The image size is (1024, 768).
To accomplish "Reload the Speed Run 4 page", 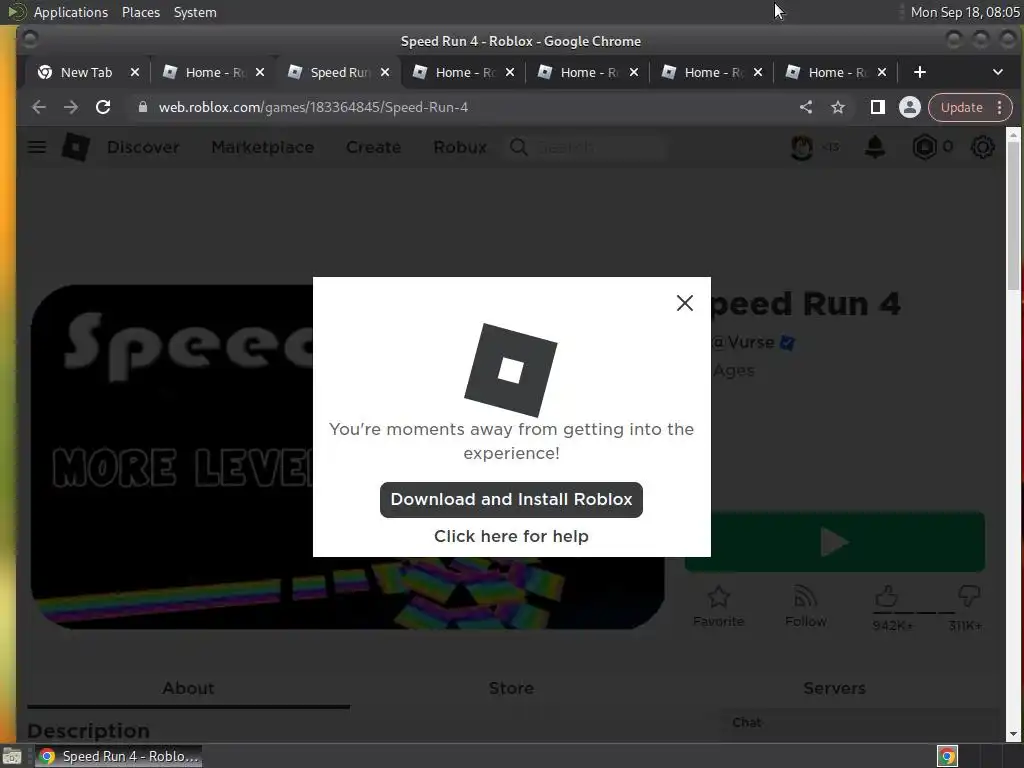I will 103,107.
